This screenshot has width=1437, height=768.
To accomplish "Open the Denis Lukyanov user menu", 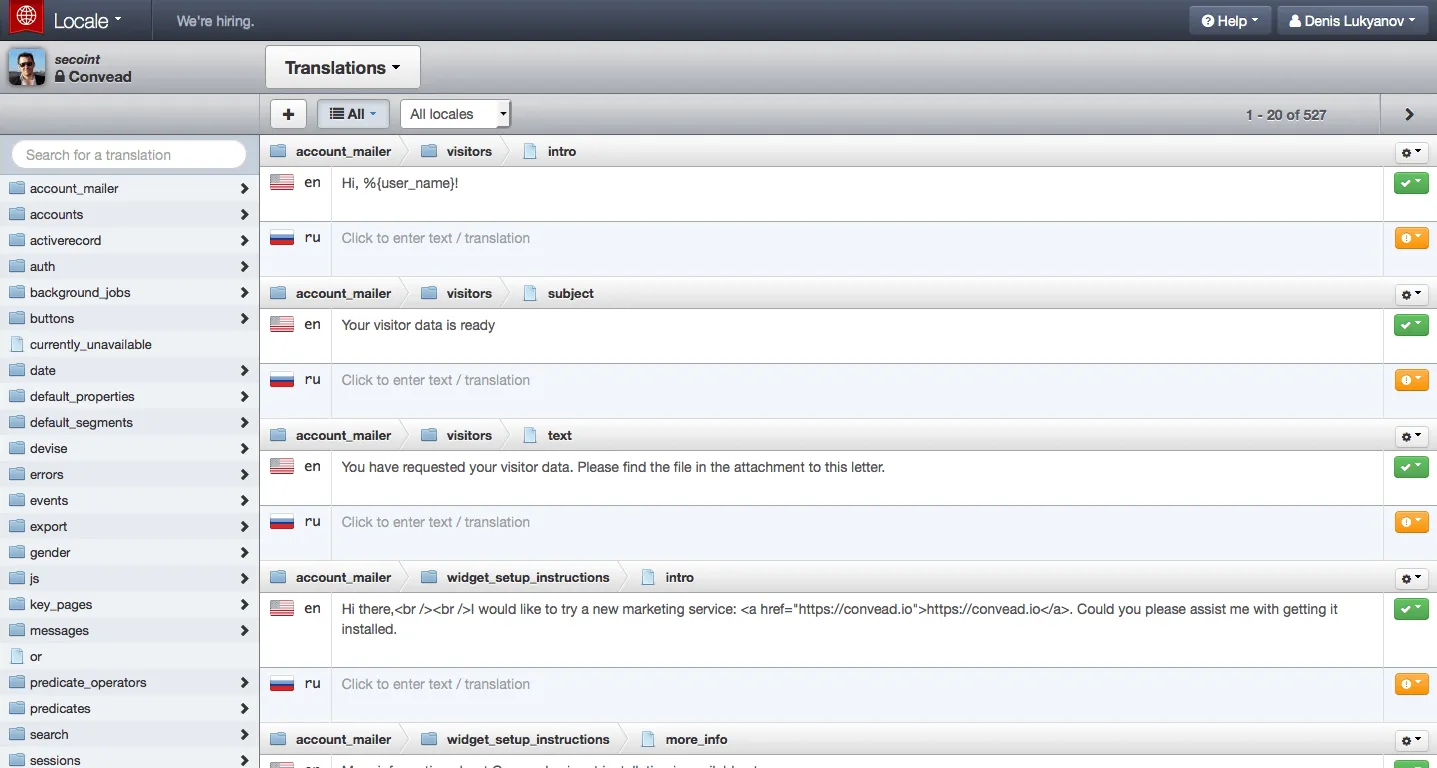I will coord(1352,19).
